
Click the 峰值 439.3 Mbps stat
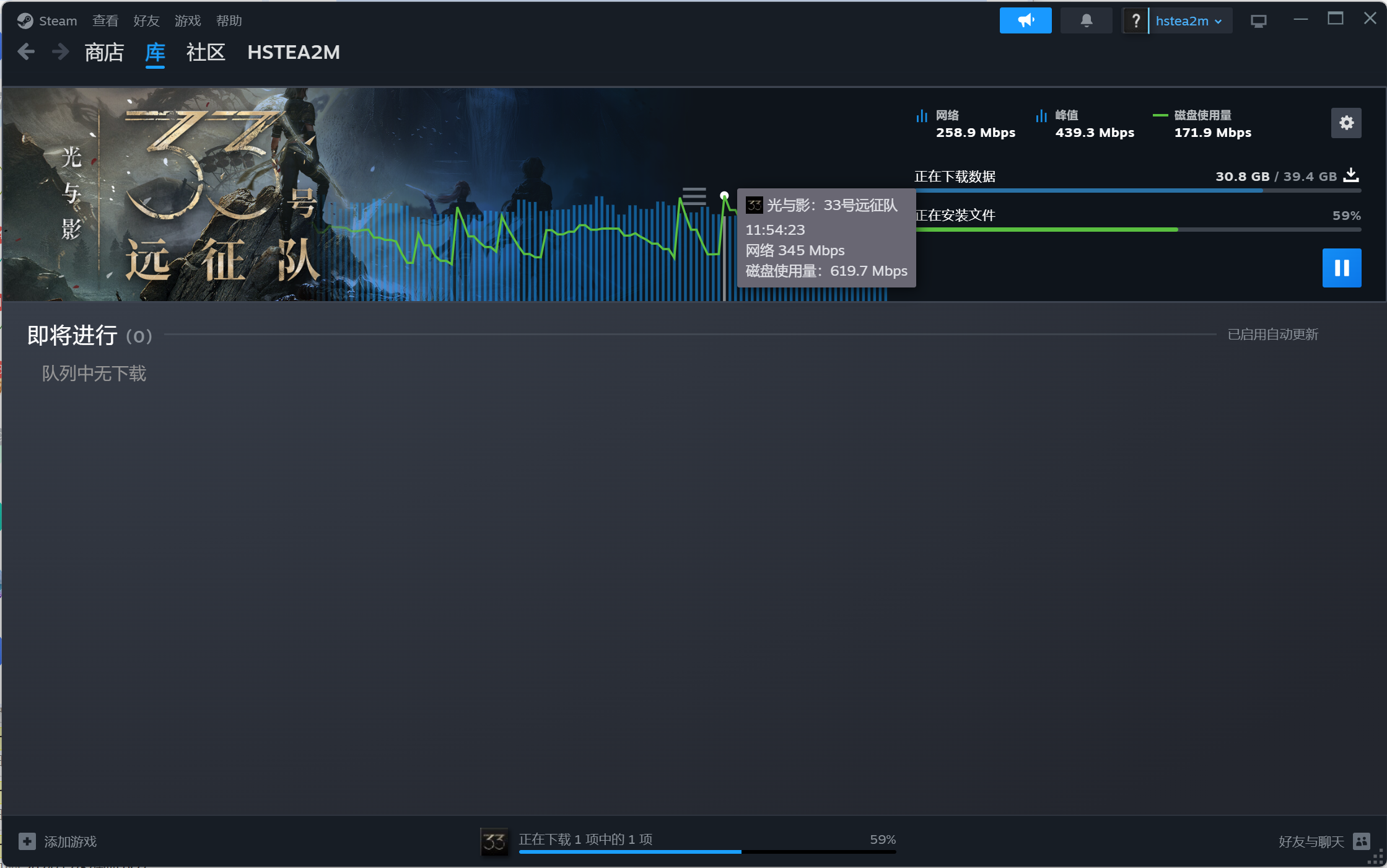pyautogui.click(x=1085, y=124)
